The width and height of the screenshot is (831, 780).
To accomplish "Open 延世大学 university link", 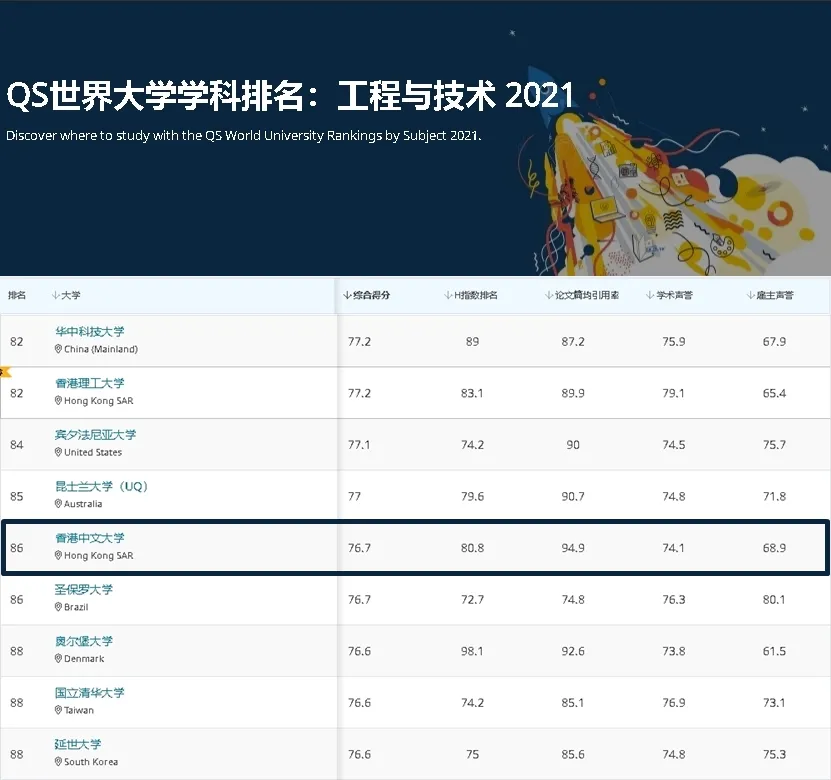I will tap(78, 744).
